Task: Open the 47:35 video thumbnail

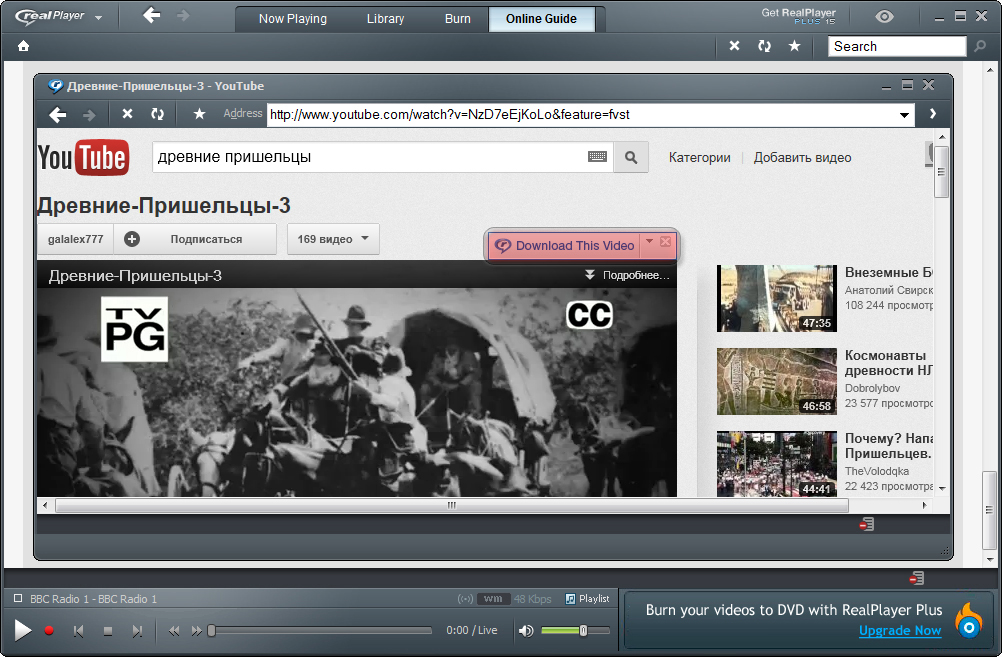Action: [x=776, y=298]
